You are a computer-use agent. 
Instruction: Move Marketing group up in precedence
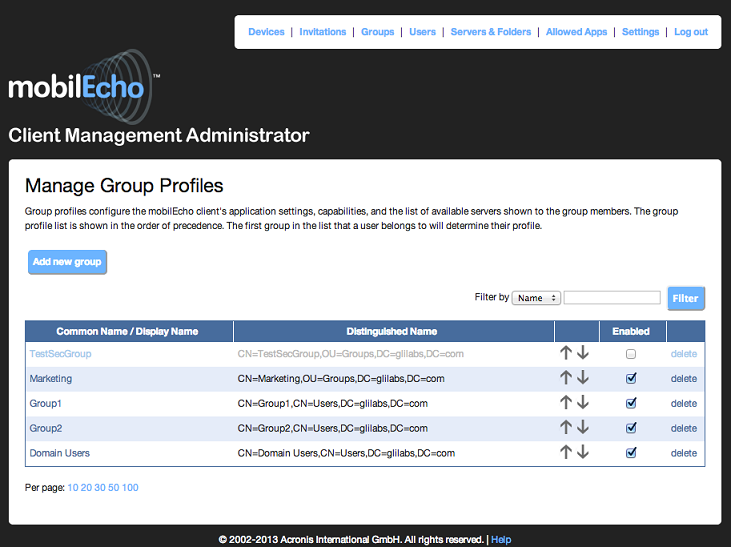pyautogui.click(x=565, y=378)
